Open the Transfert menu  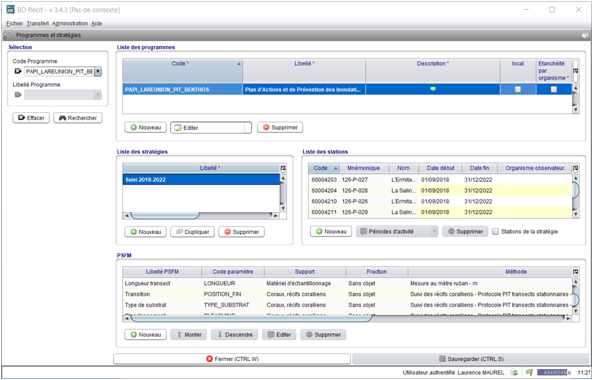37,23
